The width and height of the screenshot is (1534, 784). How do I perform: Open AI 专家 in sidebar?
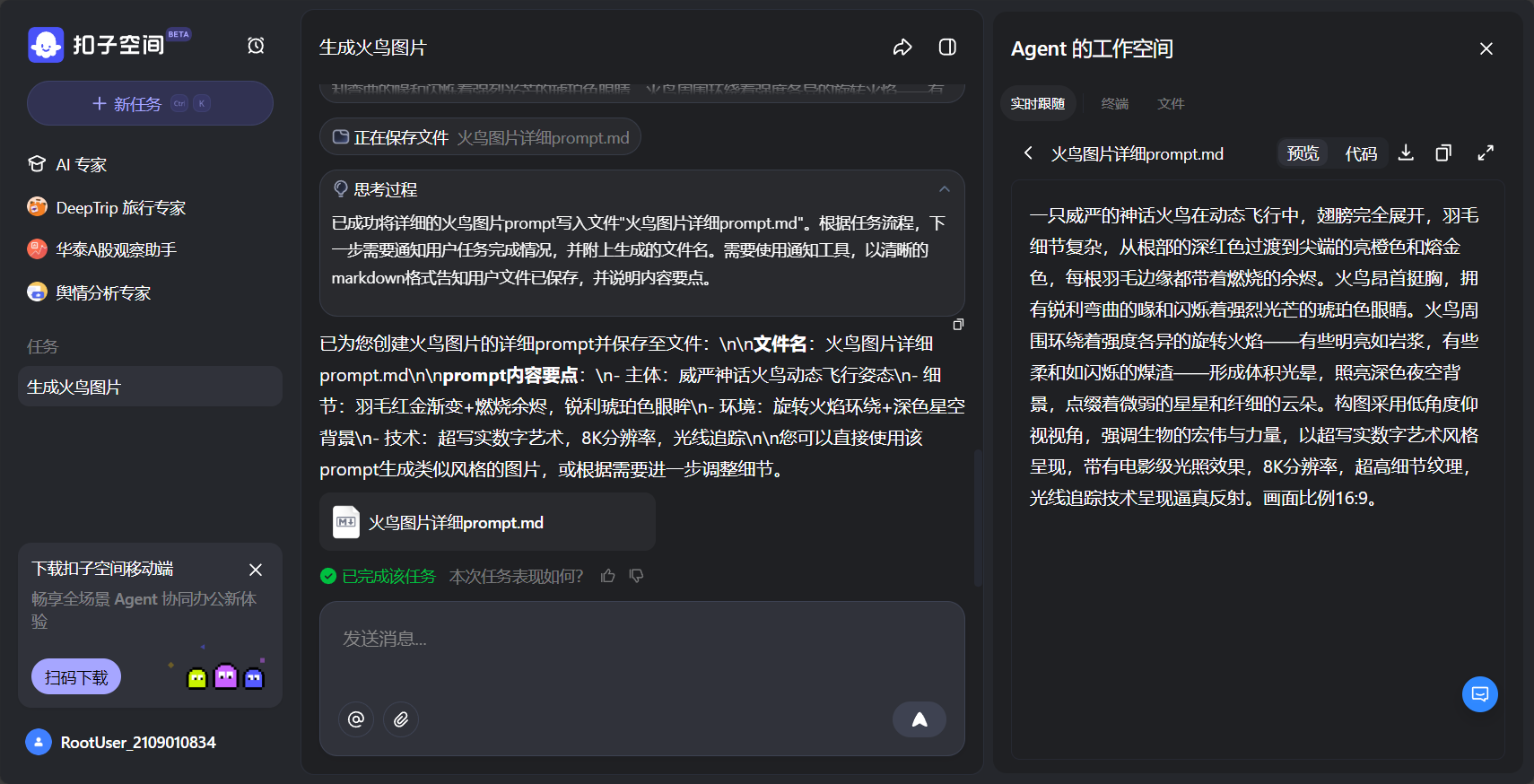[x=150, y=164]
